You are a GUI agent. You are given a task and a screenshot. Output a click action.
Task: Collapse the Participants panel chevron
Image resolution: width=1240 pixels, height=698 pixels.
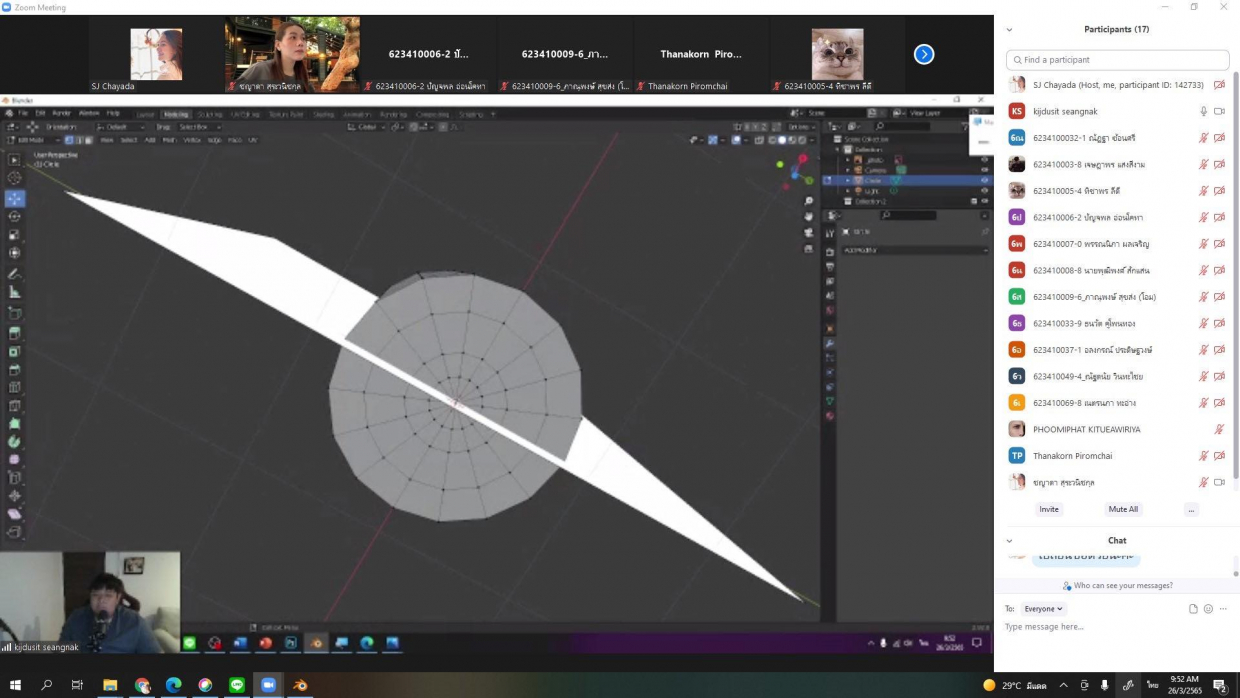coord(1009,30)
